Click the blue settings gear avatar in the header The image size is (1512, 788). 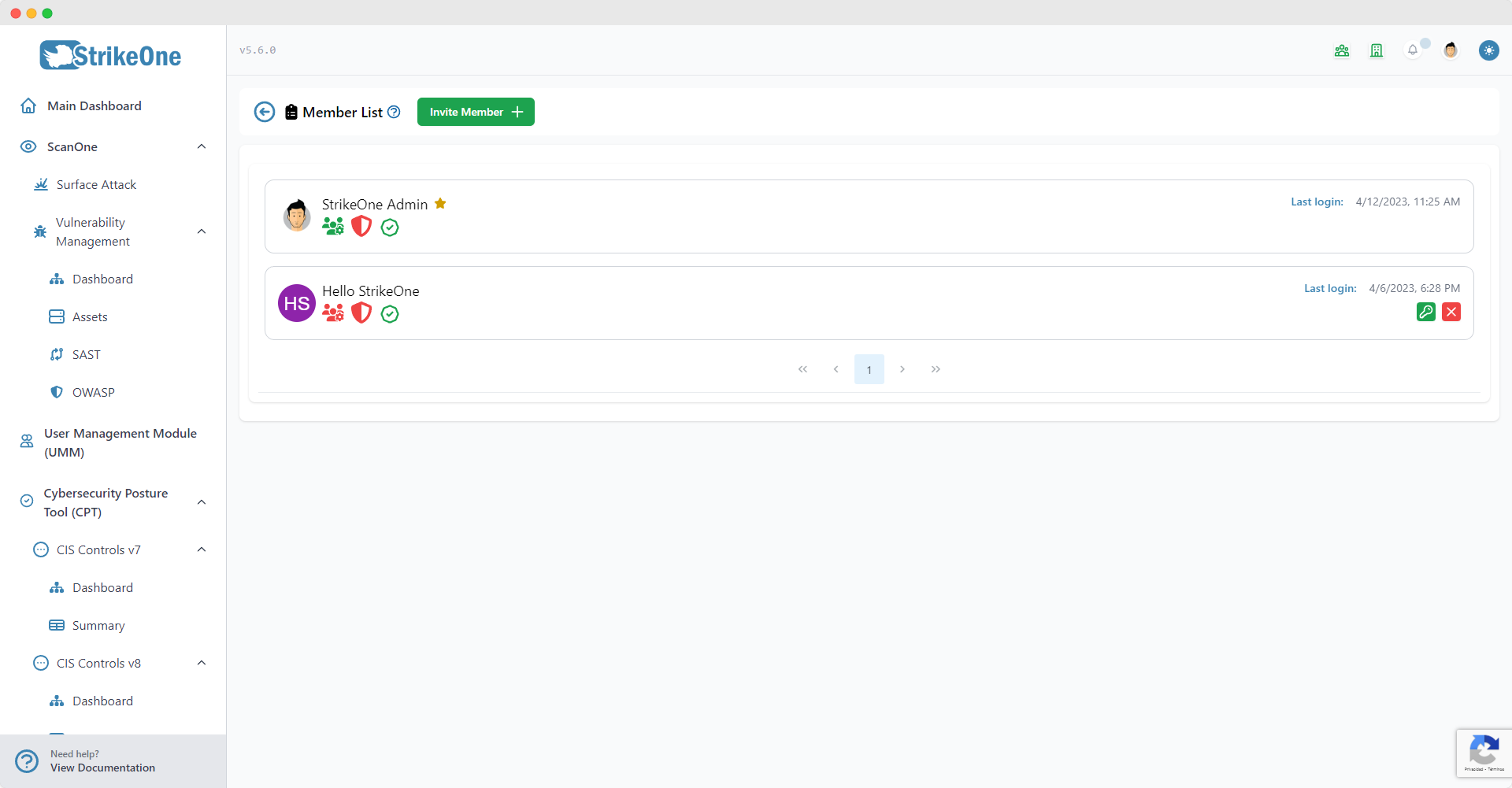click(1489, 50)
